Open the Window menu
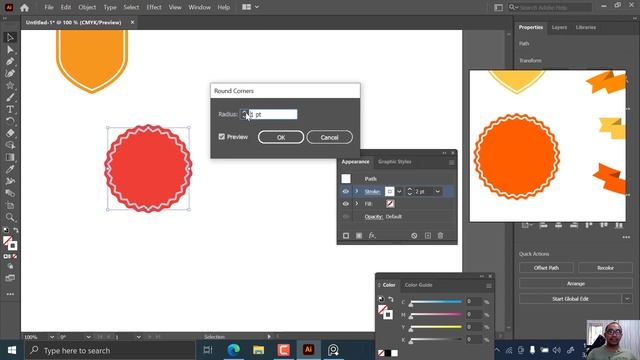Image resolution: width=640 pixels, height=360 pixels. click(x=199, y=7)
